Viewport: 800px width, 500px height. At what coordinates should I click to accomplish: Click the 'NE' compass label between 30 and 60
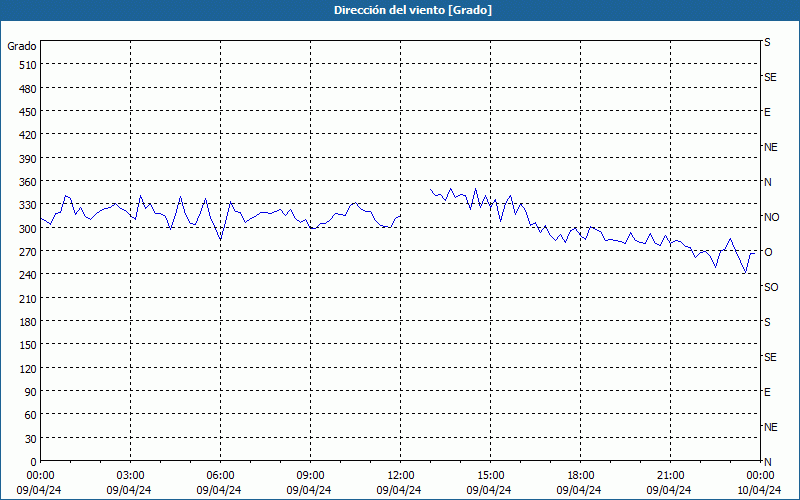pyautogui.click(x=770, y=427)
